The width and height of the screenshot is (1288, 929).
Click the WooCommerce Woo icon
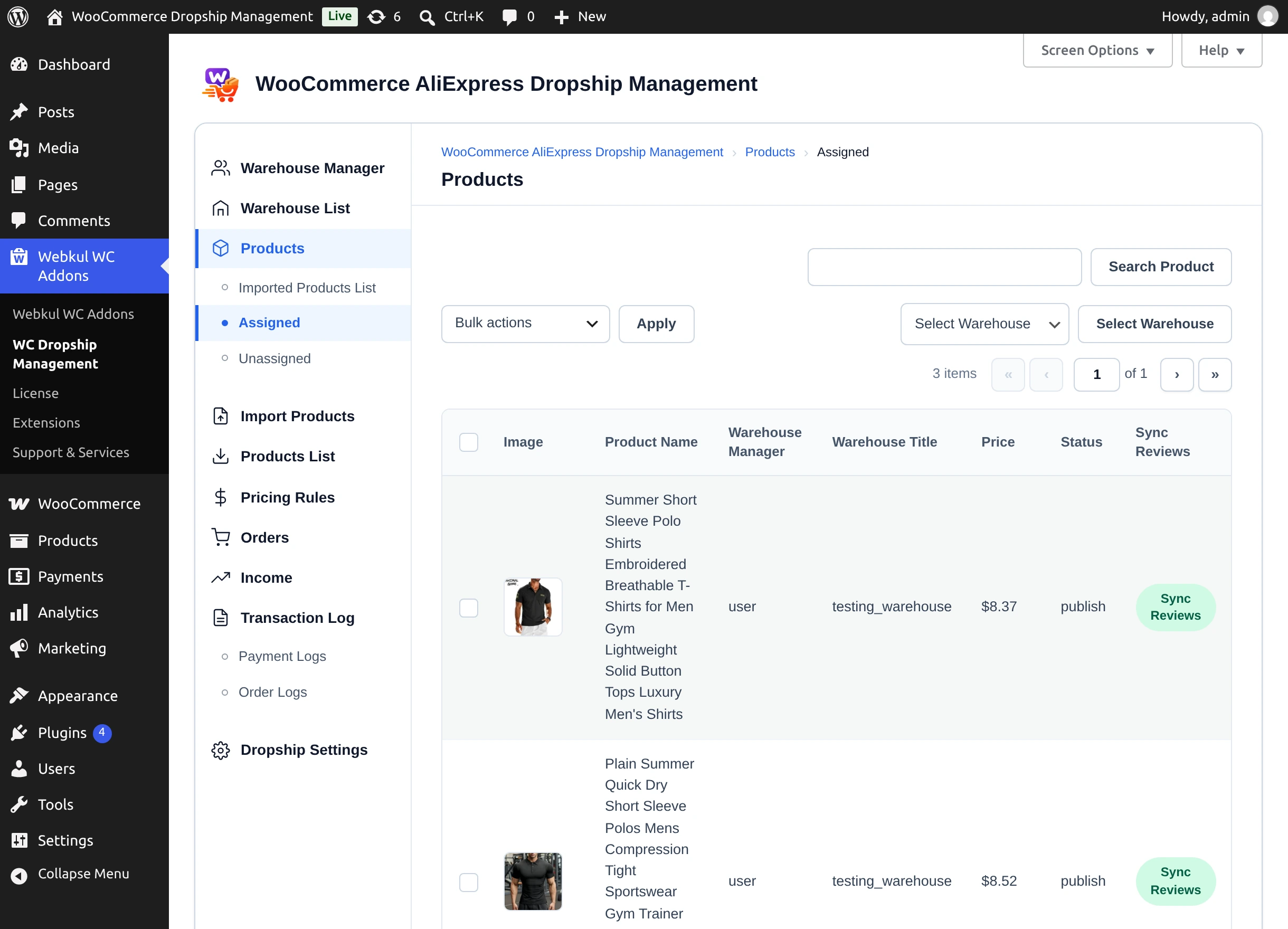tap(19, 504)
